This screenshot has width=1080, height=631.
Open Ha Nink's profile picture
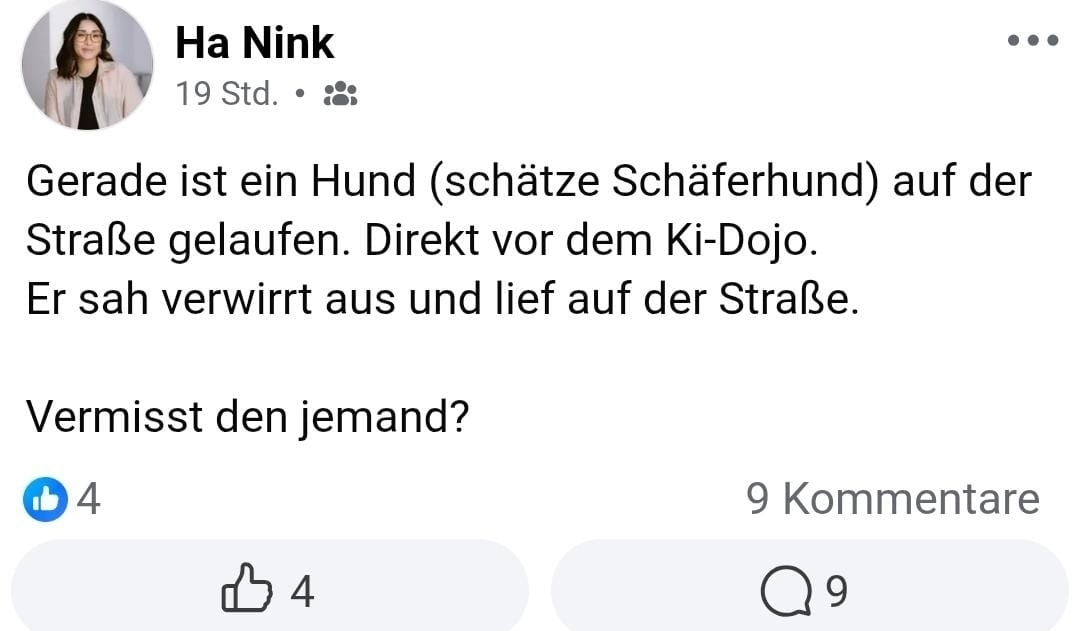87,65
